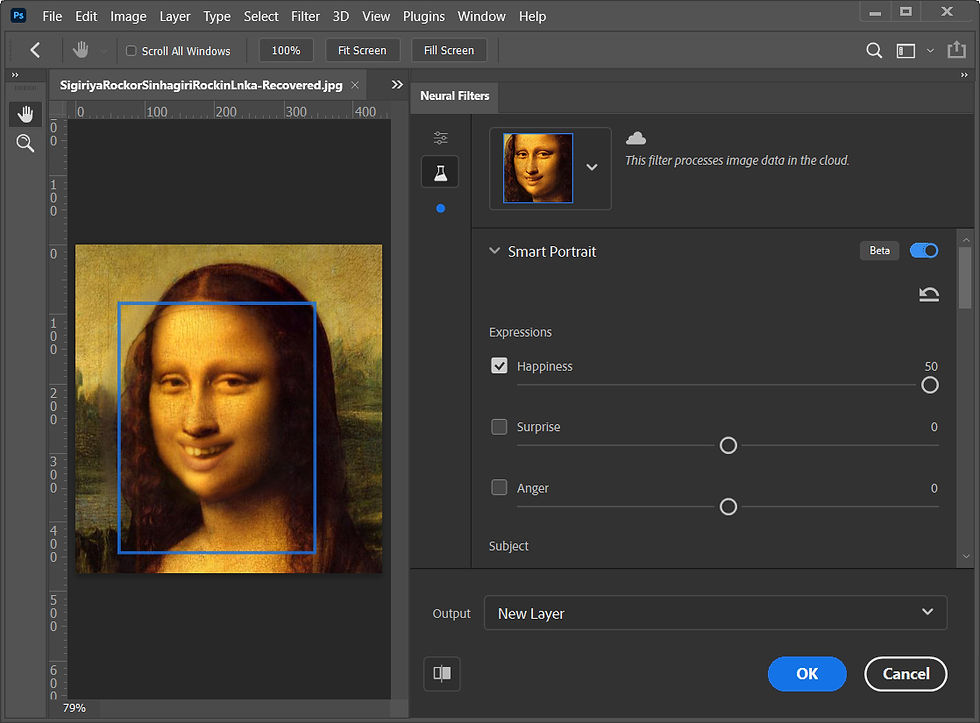
Task: Open the Select menu
Action: (261, 16)
